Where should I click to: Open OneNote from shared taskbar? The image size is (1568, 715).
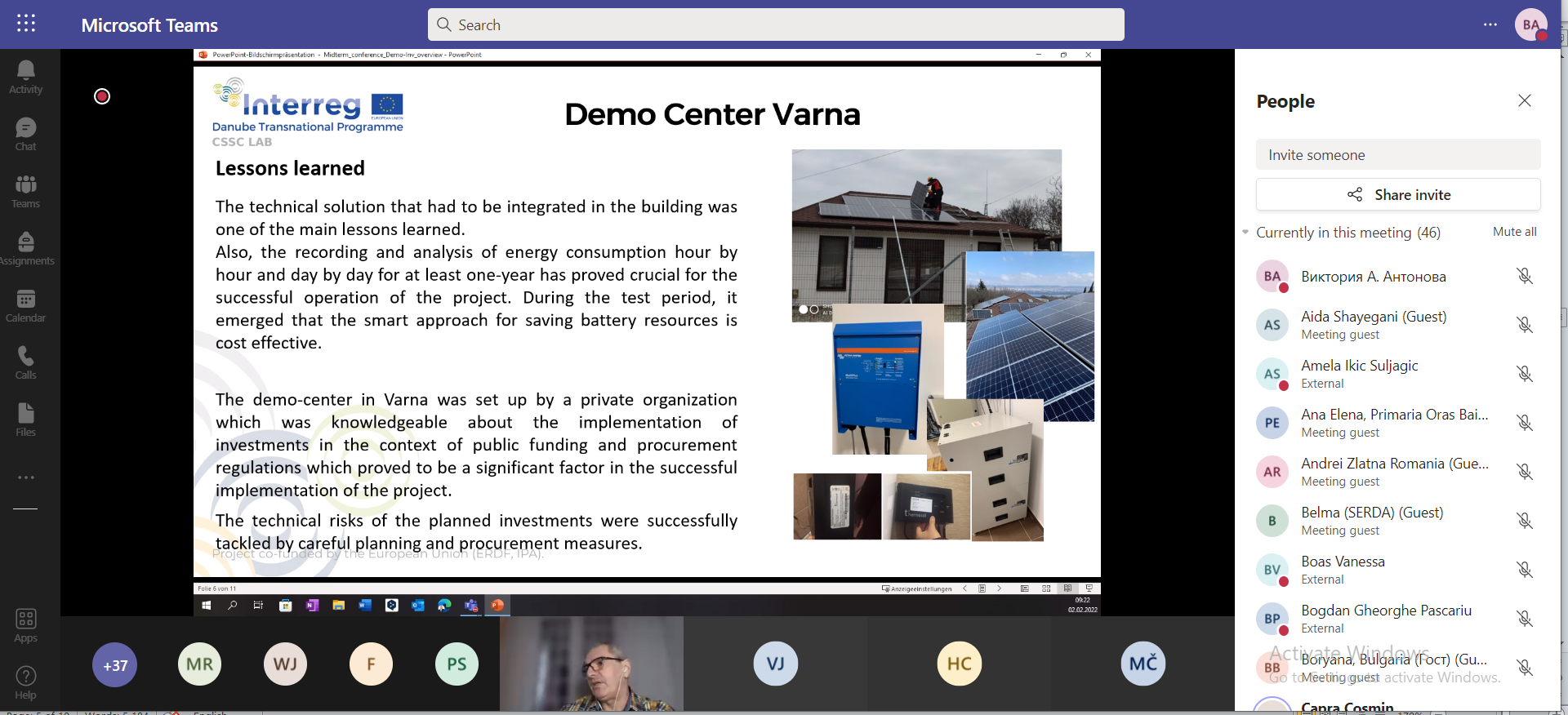[312, 605]
